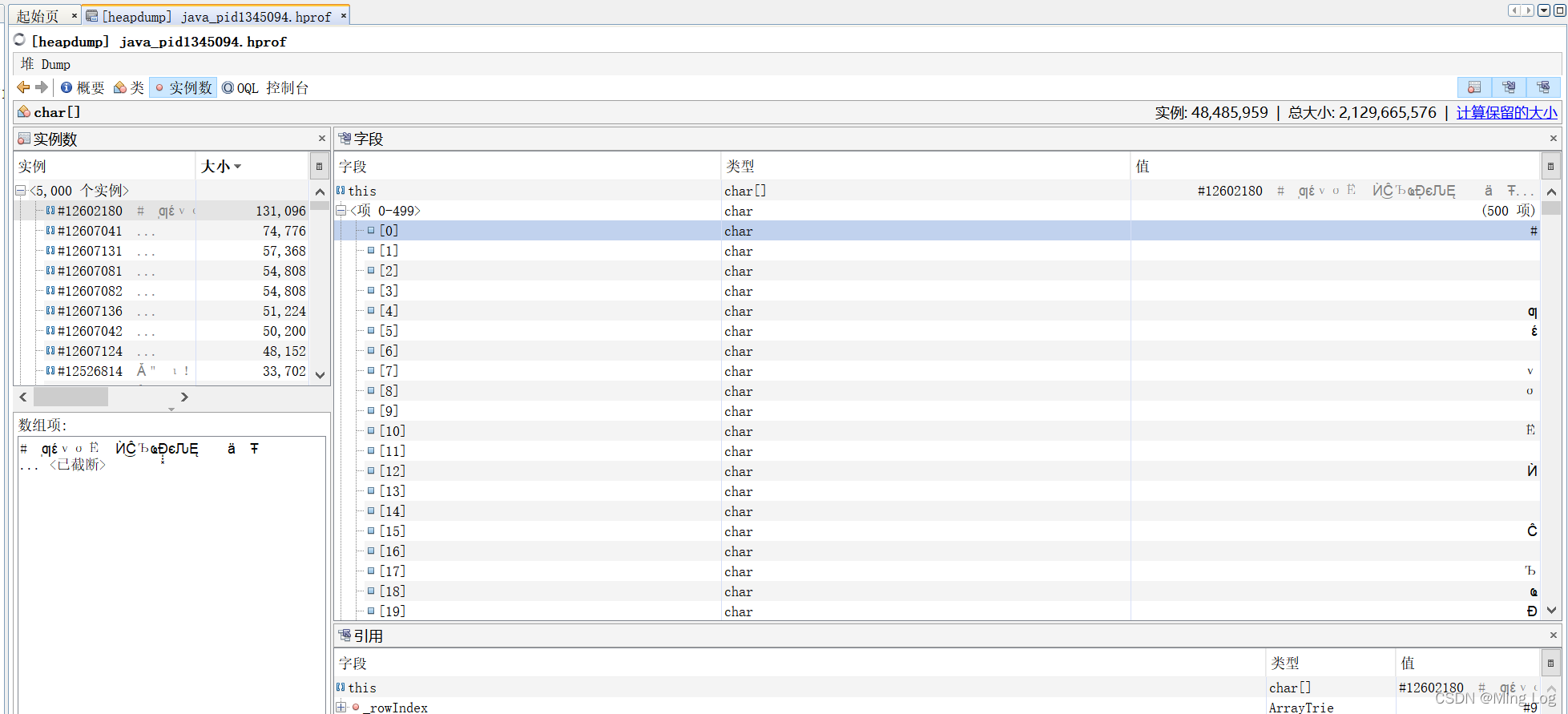1568x714 pixels.
Task: Select array element [0] row
Action: point(937,231)
